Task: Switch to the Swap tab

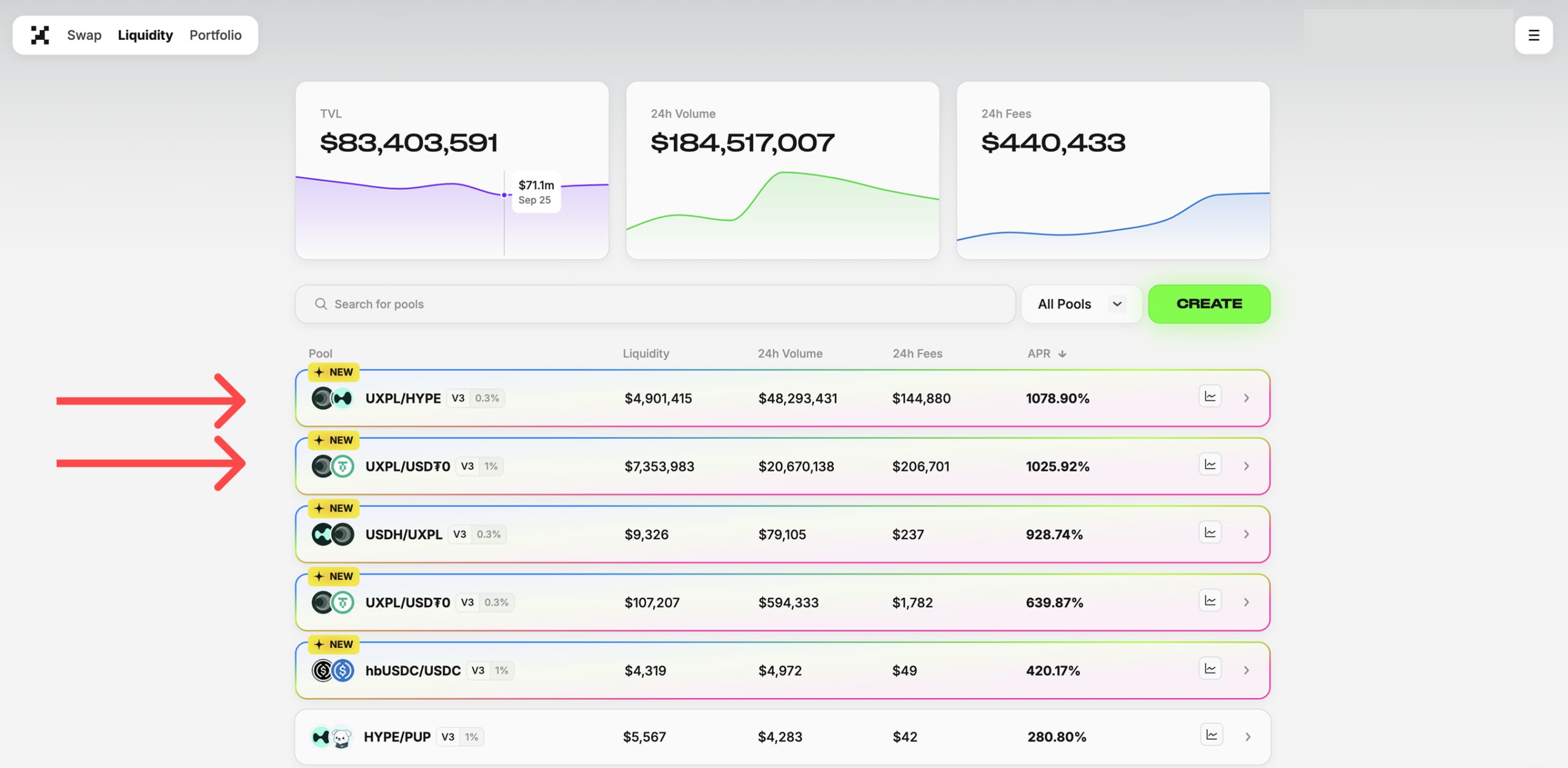Action: [84, 35]
